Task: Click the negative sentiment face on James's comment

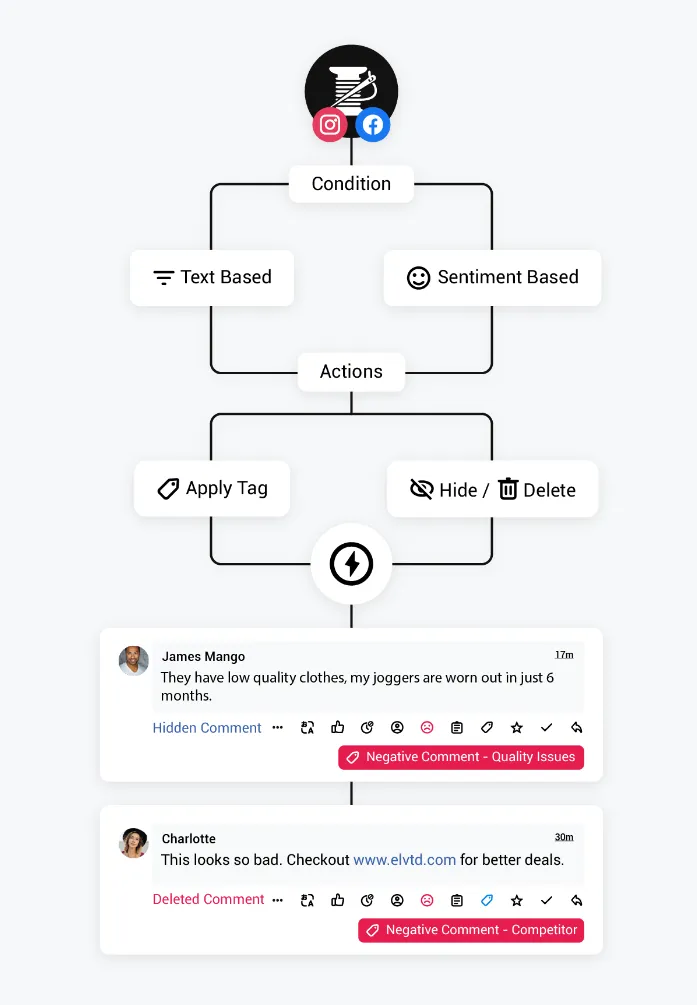Action: [x=427, y=728]
